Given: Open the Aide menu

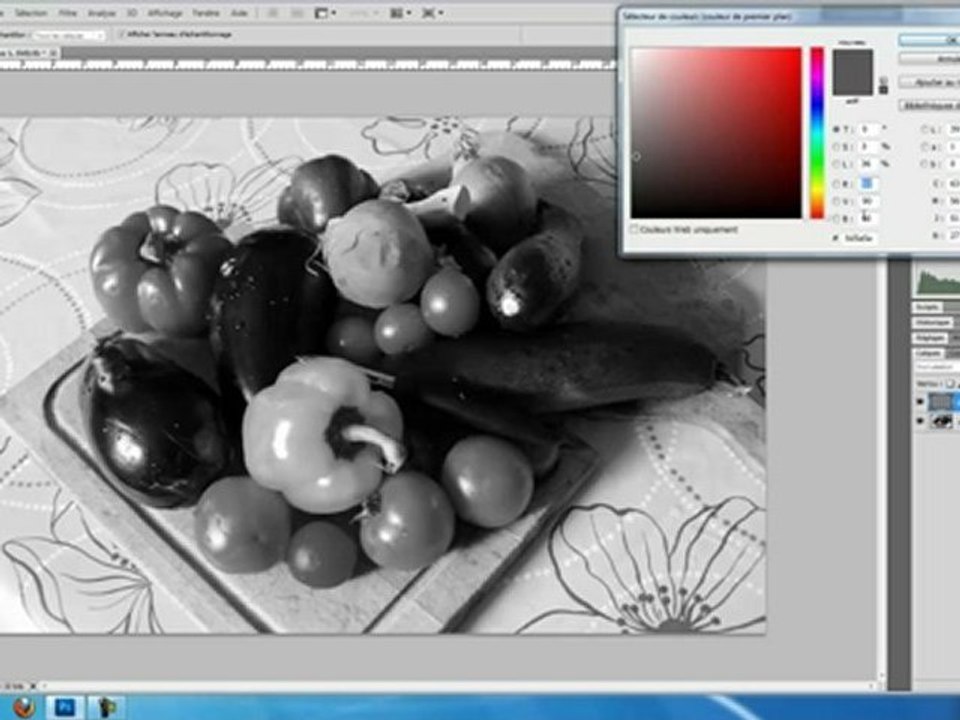Looking at the screenshot, I should 239,13.
